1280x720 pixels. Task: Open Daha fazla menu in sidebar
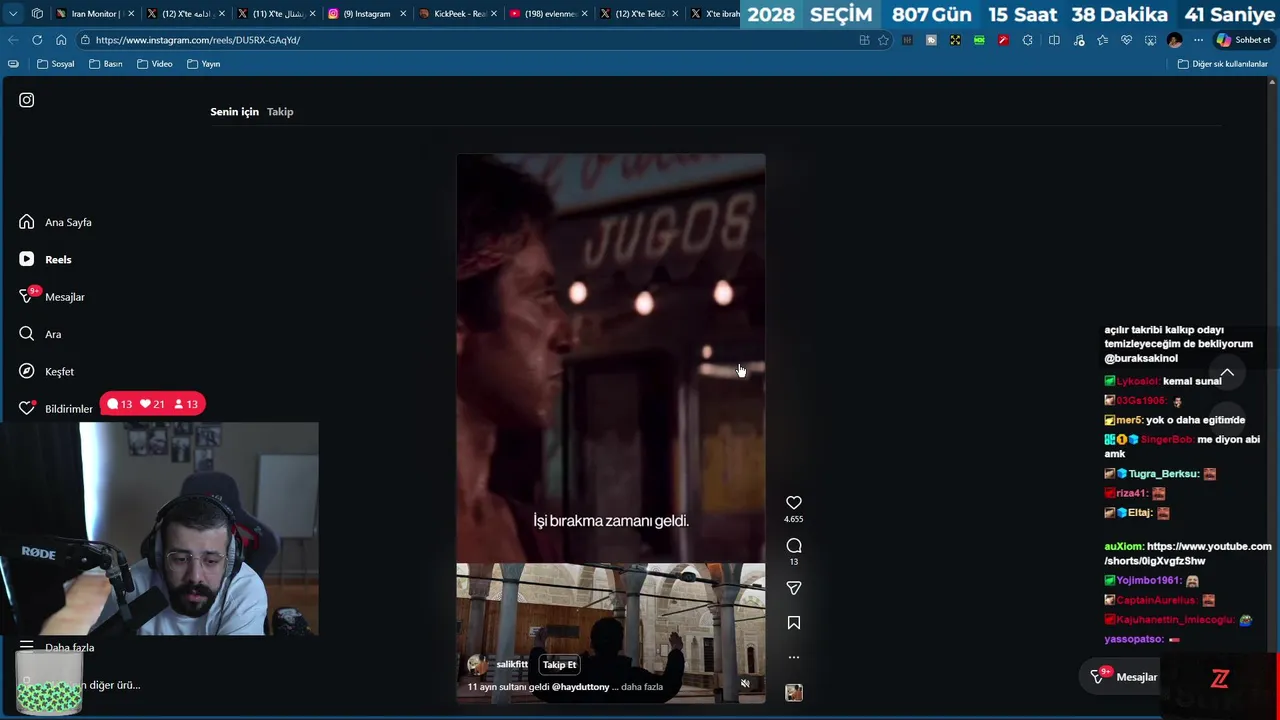click(x=57, y=647)
